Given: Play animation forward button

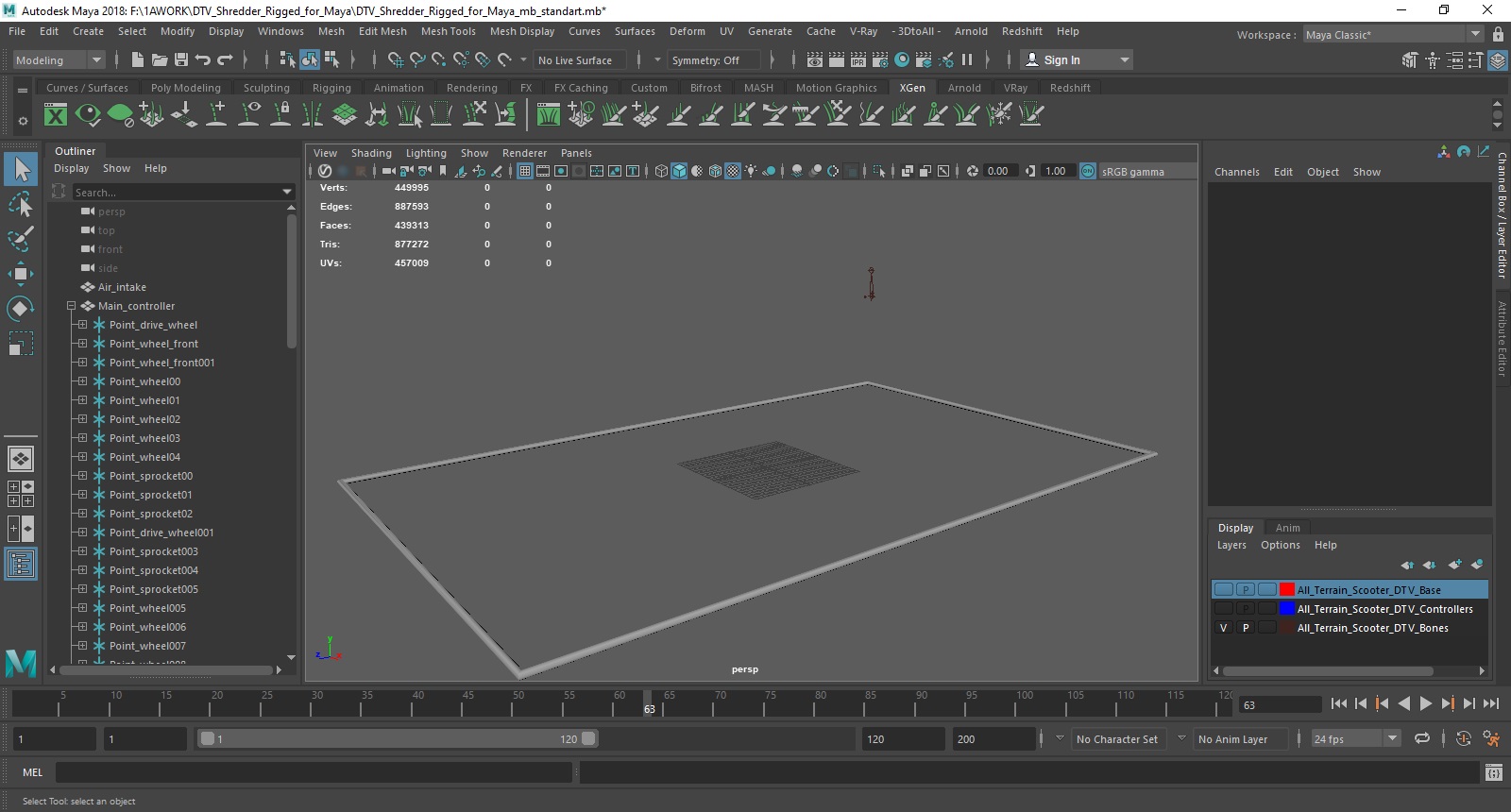Looking at the screenshot, I should pos(1426,703).
